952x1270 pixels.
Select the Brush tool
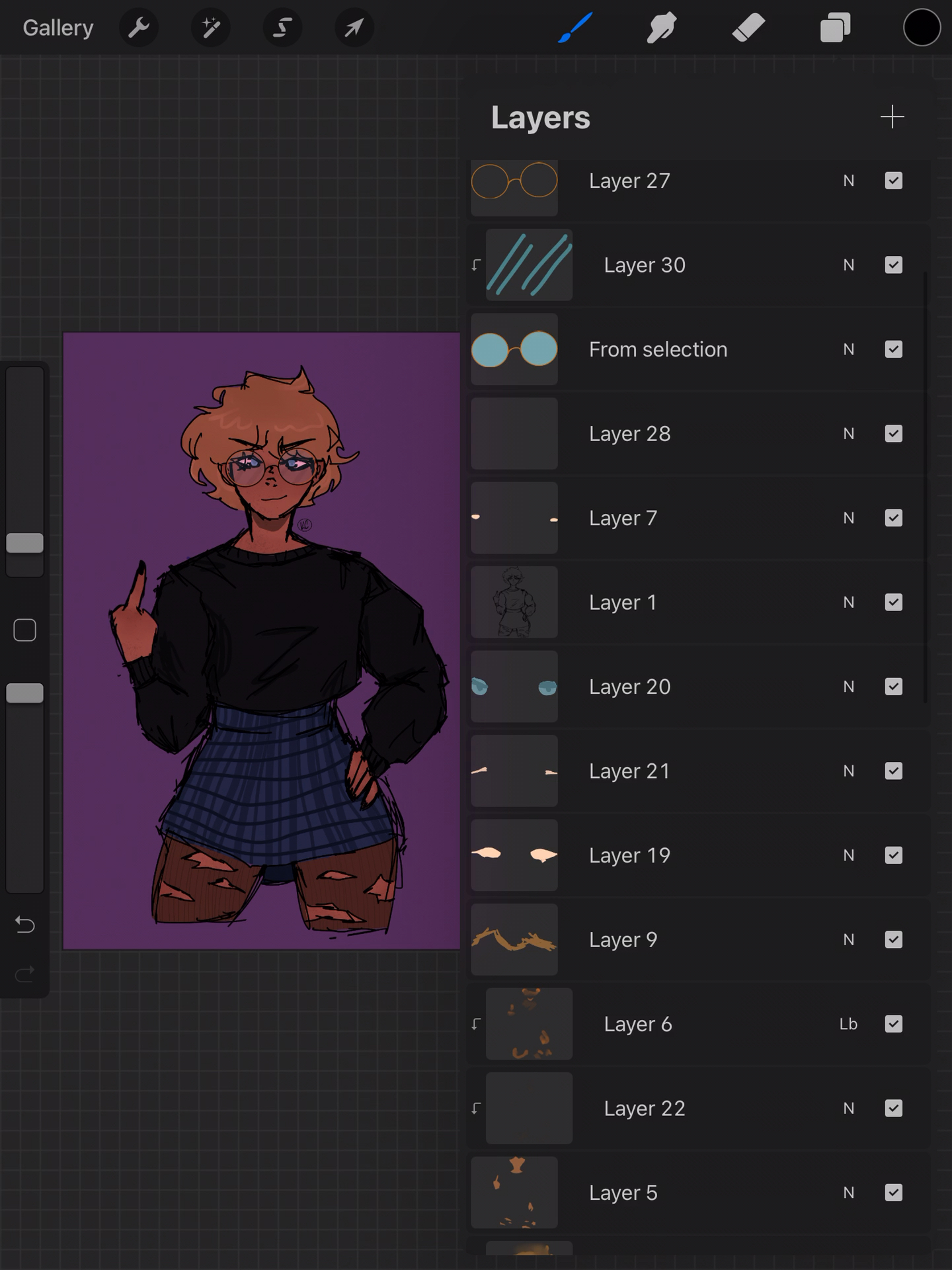(575, 28)
